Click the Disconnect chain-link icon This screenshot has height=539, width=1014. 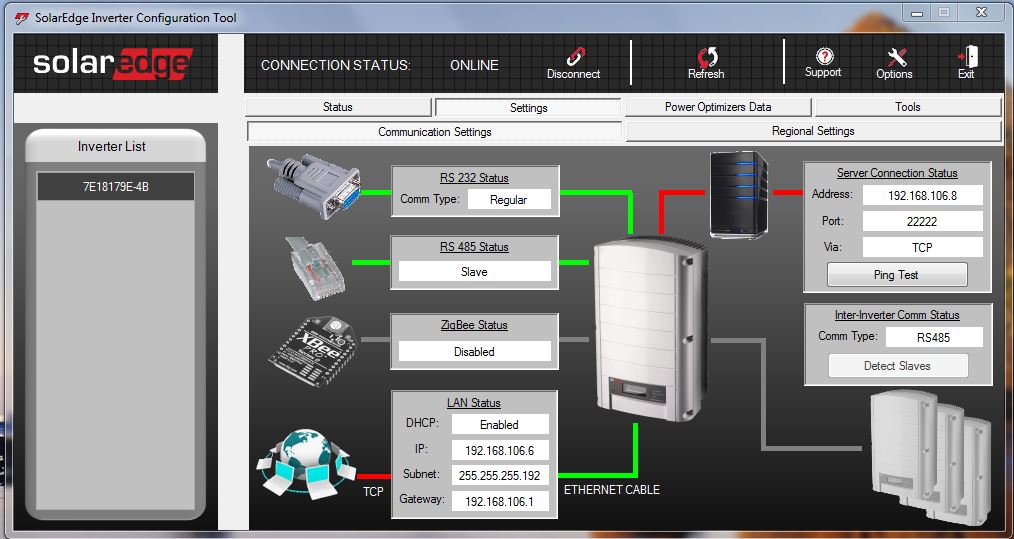click(575, 56)
